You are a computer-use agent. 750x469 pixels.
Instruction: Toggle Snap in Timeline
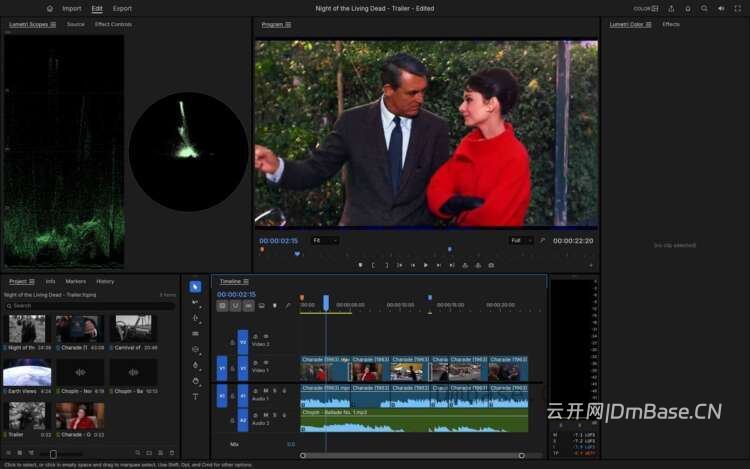[235, 305]
